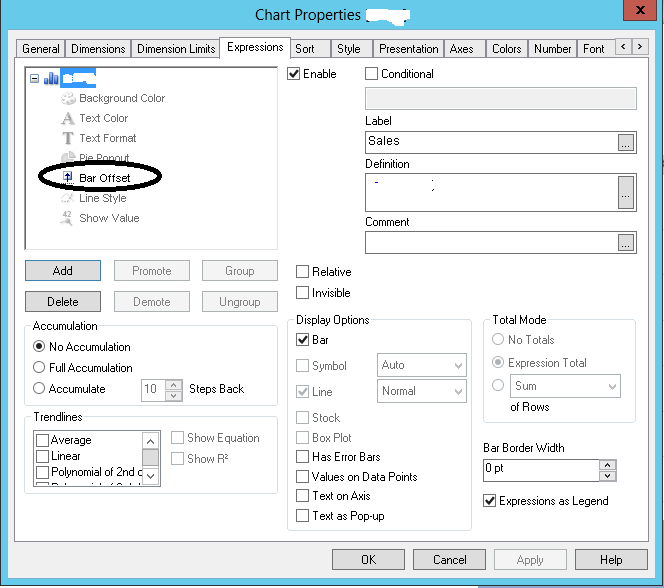Check the Linear trendline
664x588 pixels.
tap(42, 456)
